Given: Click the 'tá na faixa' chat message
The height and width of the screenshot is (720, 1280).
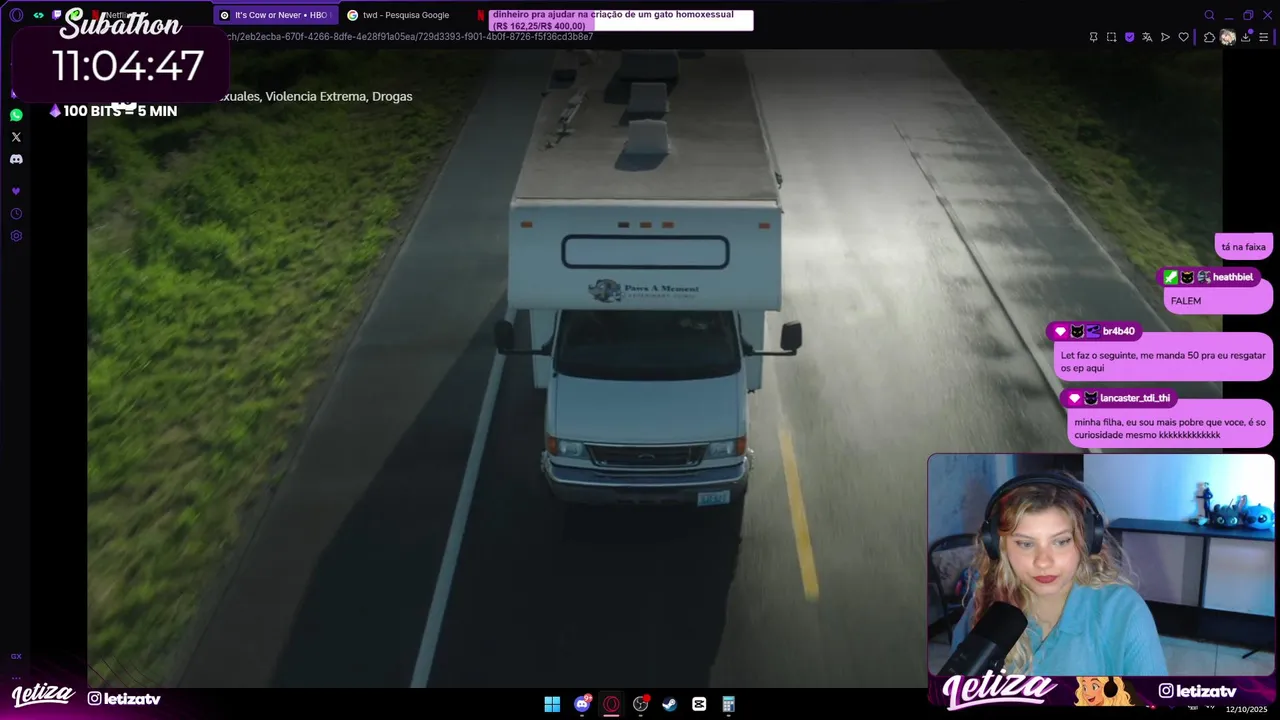Looking at the screenshot, I should [x=1243, y=247].
